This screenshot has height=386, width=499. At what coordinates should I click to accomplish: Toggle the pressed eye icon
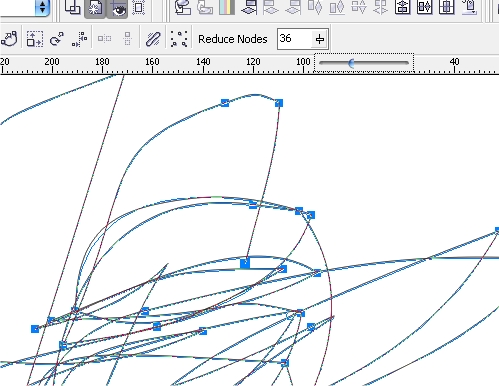pos(117,8)
